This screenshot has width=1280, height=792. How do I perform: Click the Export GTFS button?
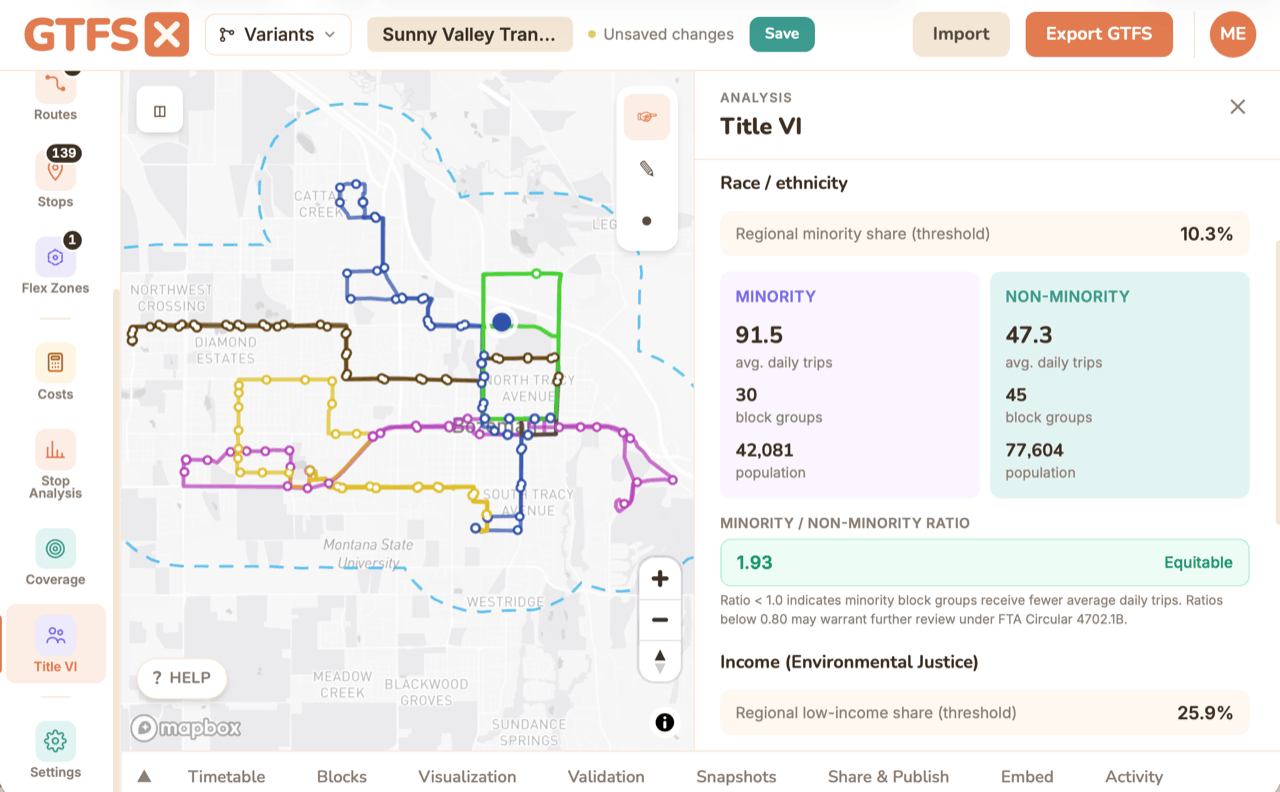pyautogui.click(x=1099, y=34)
